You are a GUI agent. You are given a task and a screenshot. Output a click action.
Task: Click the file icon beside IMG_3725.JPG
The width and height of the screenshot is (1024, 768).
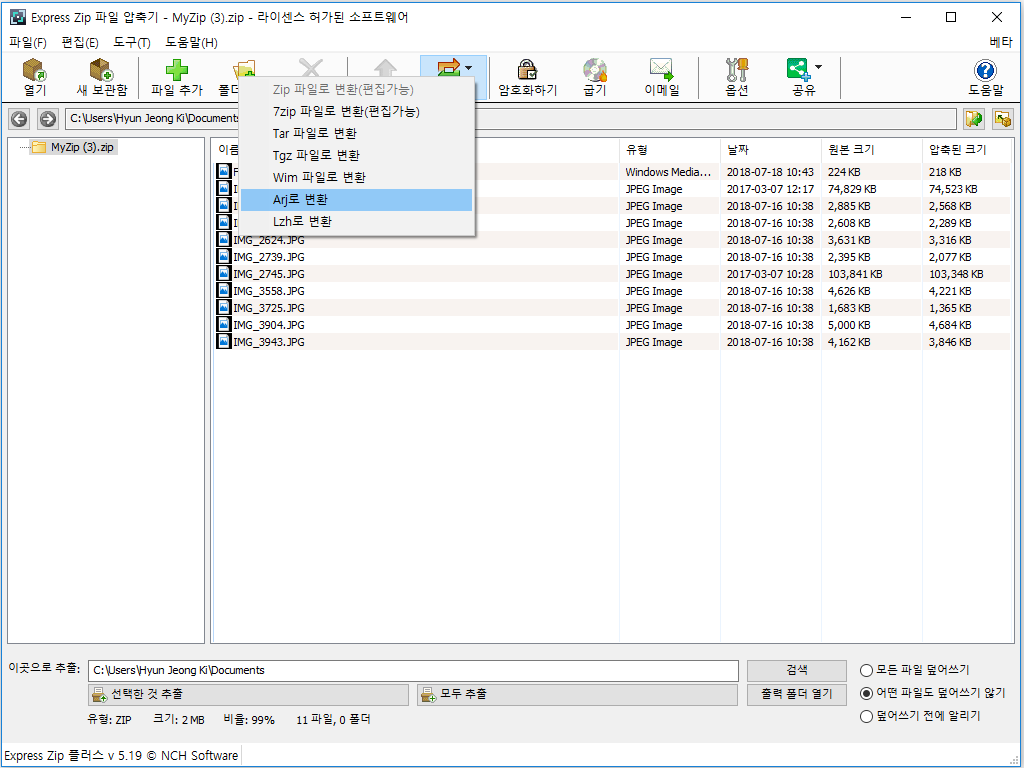pos(224,307)
